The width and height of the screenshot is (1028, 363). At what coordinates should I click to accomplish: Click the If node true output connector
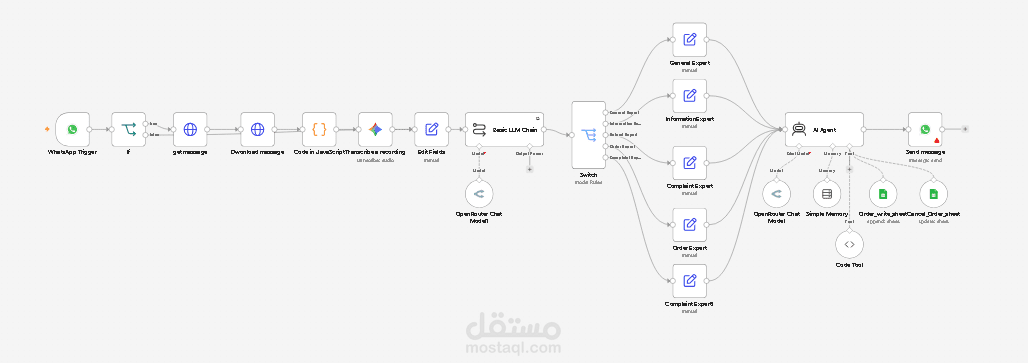(146, 123)
